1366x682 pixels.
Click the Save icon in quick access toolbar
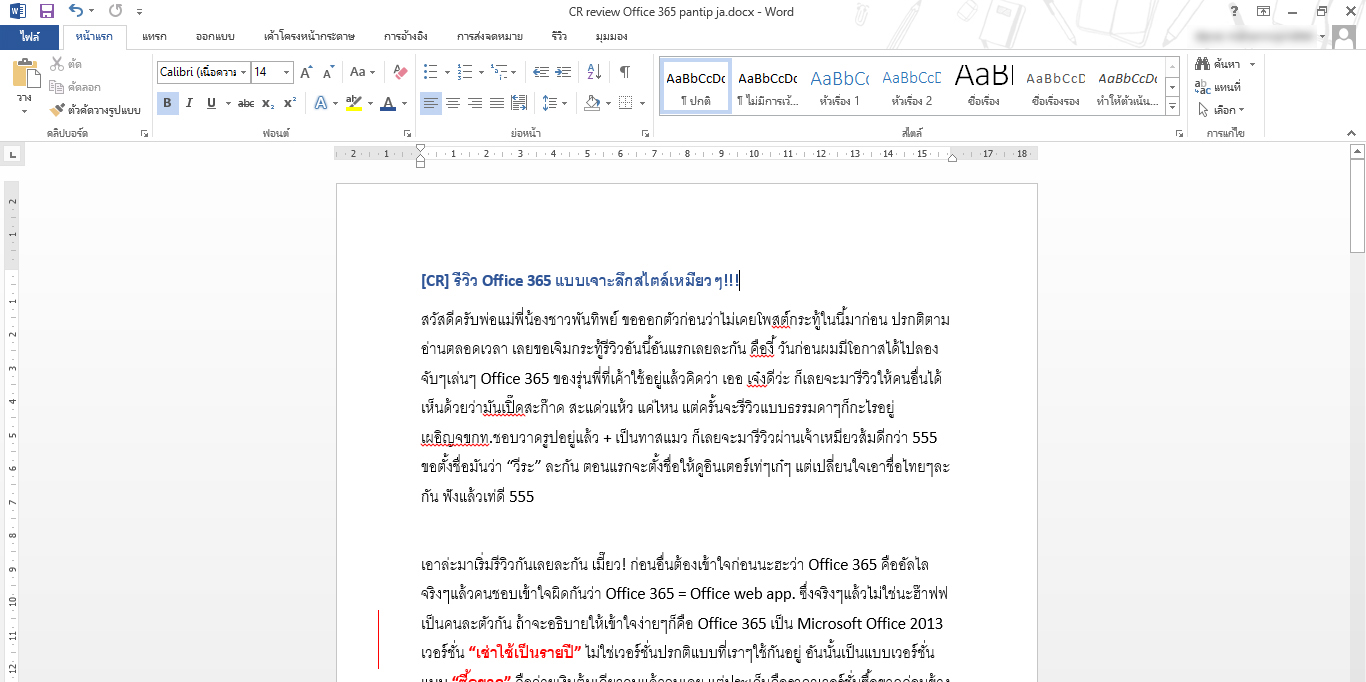click(x=46, y=11)
